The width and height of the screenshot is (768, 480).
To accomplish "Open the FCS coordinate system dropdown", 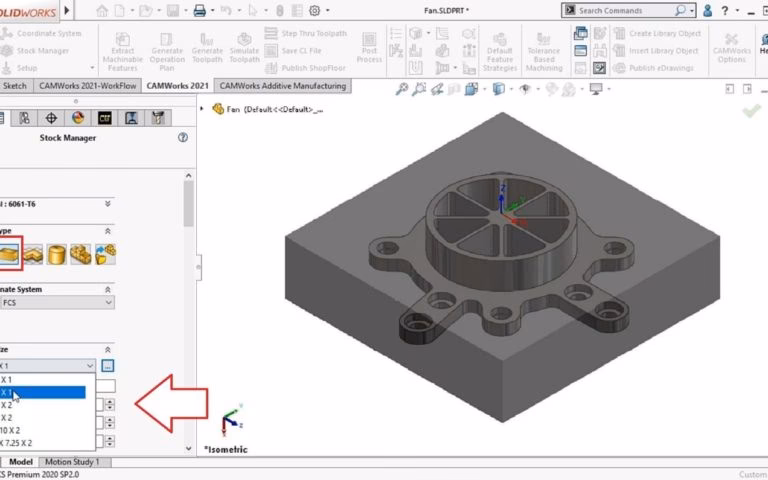I will tap(57, 303).
